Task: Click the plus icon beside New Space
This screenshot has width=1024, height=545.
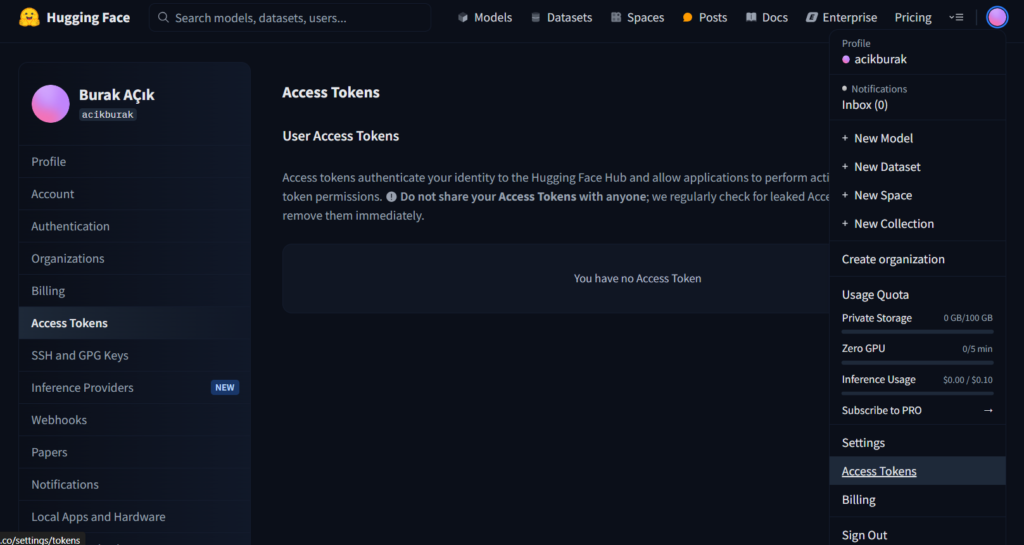Action: tap(844, 195)
